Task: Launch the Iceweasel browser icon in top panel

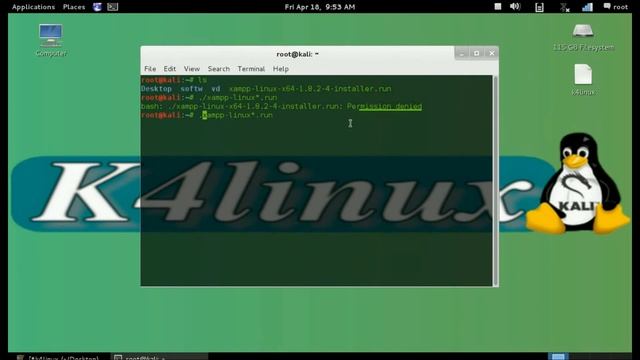Action: pos(97,7)
